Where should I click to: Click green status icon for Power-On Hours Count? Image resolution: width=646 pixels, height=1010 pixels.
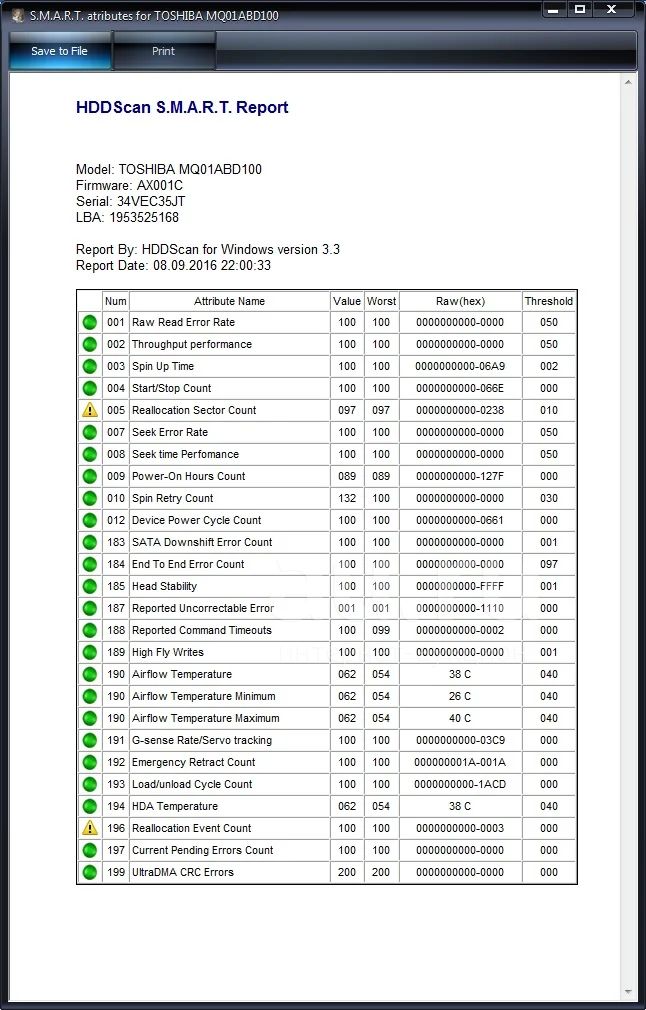coord(90,476)
